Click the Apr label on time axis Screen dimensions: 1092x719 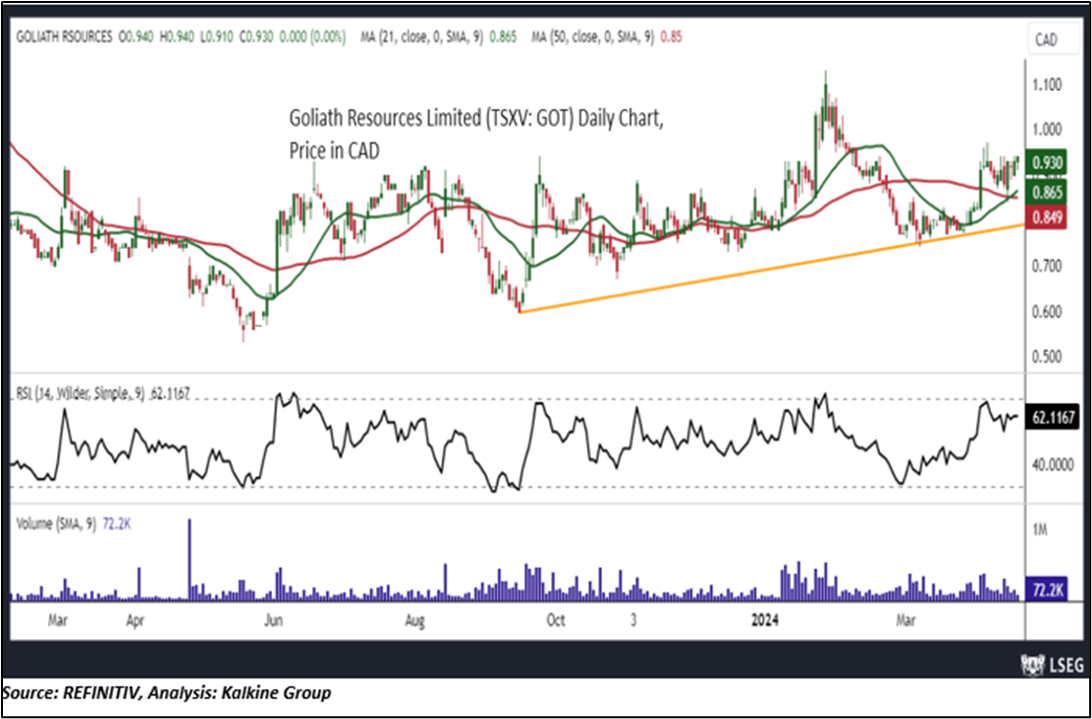[x=136, y=619]
